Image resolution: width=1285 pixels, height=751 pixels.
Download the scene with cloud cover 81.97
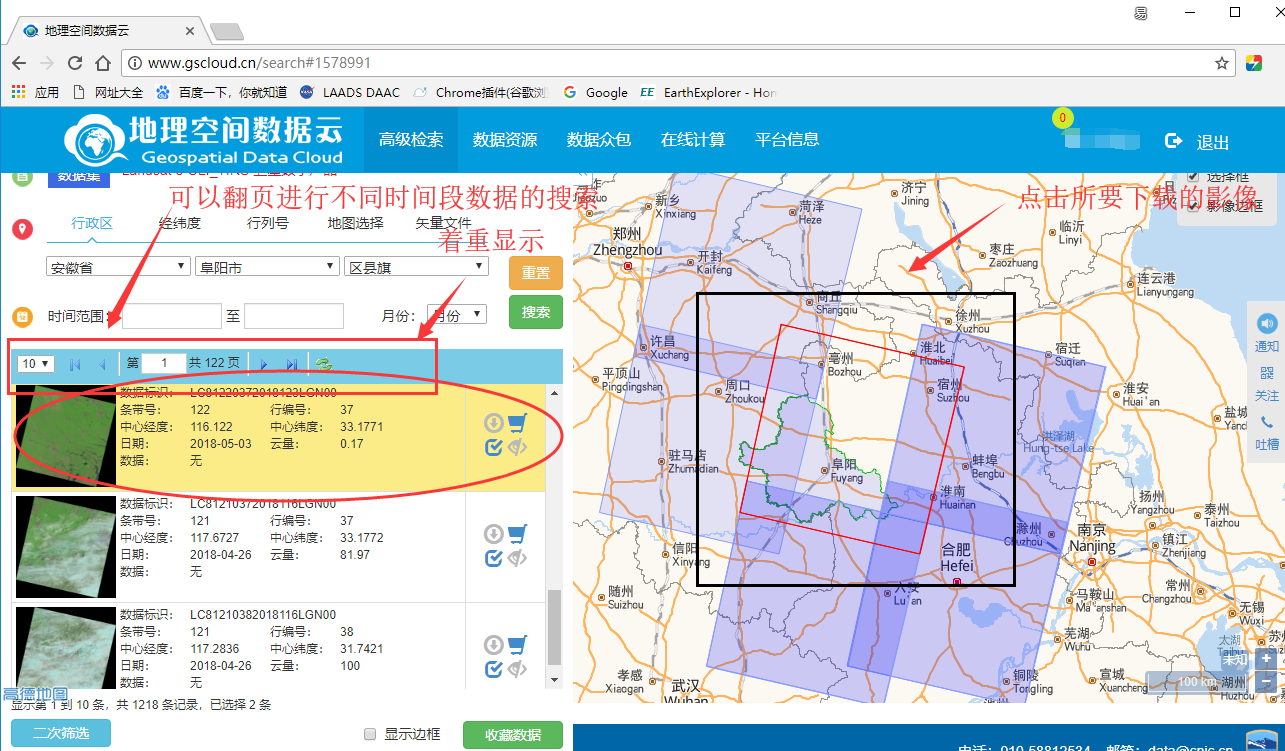[x=493, y=534]
